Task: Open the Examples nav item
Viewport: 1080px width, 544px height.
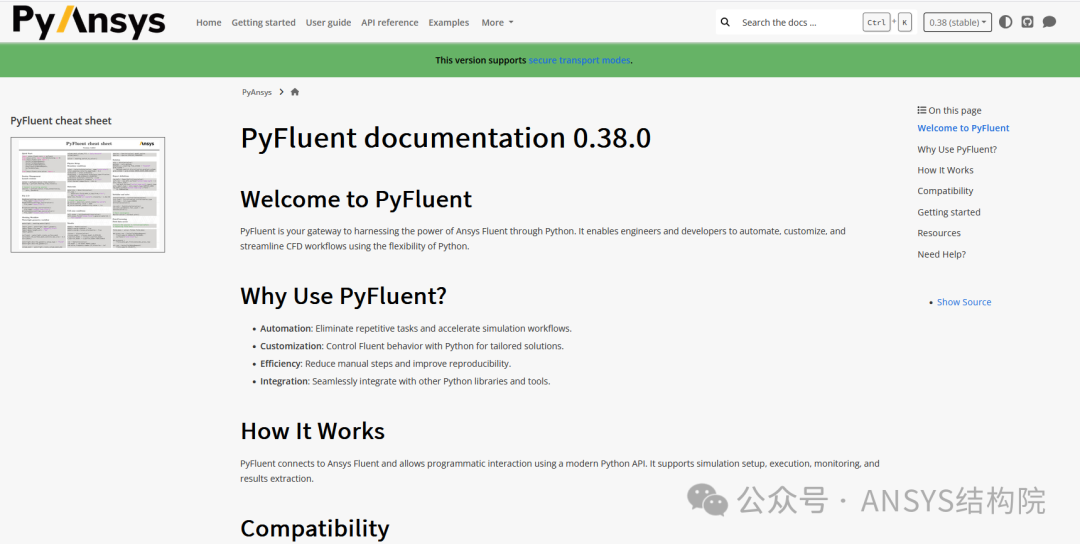Action: click(x=448, y=22)
